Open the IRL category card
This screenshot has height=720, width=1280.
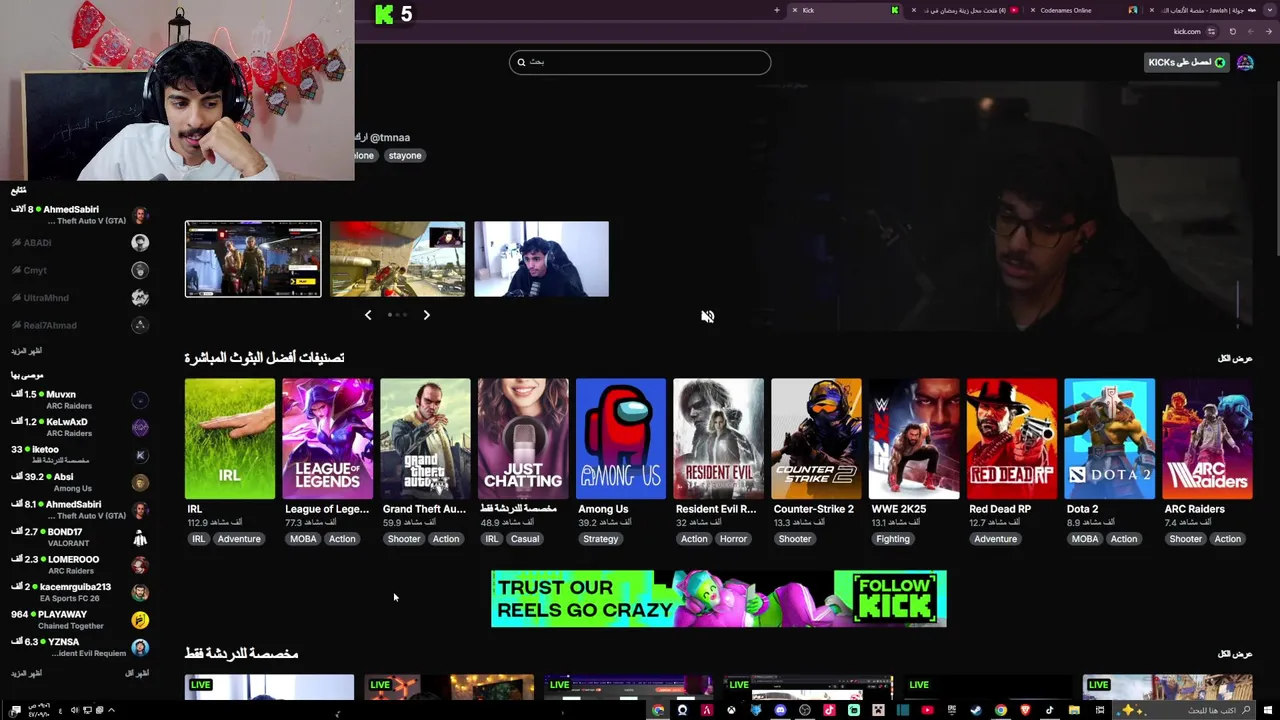pyautogui.click(x=230, y=438)
